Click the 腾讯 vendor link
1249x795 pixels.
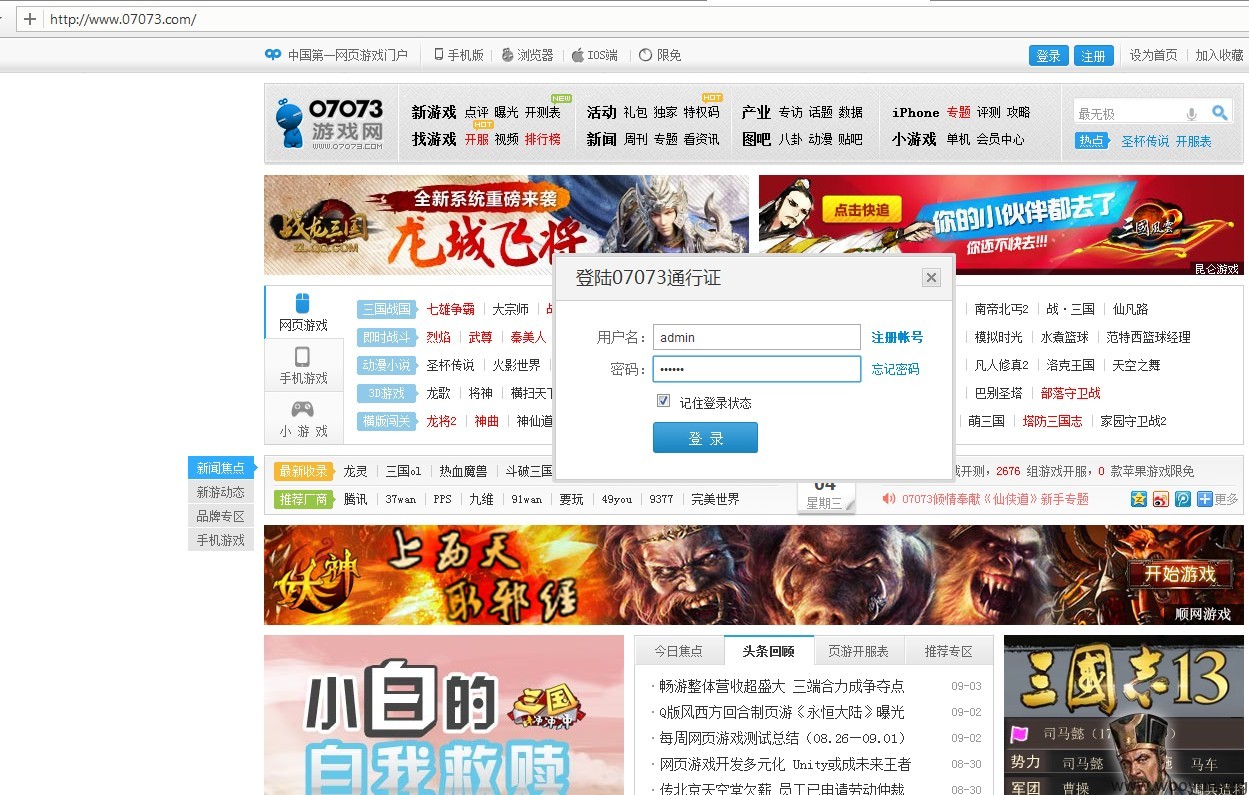[355, 499]
